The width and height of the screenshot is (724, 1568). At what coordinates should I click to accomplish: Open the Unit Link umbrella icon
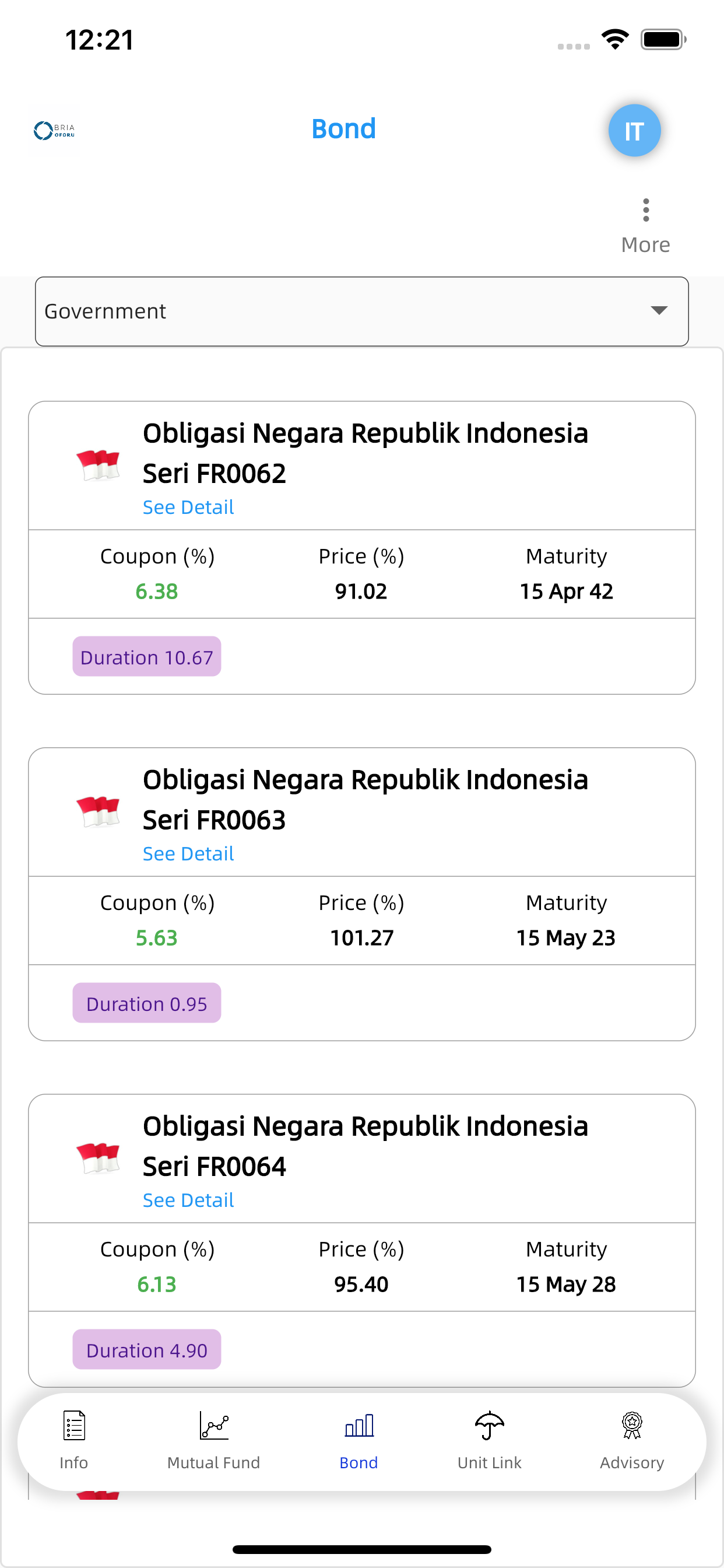coord(489,1425)
